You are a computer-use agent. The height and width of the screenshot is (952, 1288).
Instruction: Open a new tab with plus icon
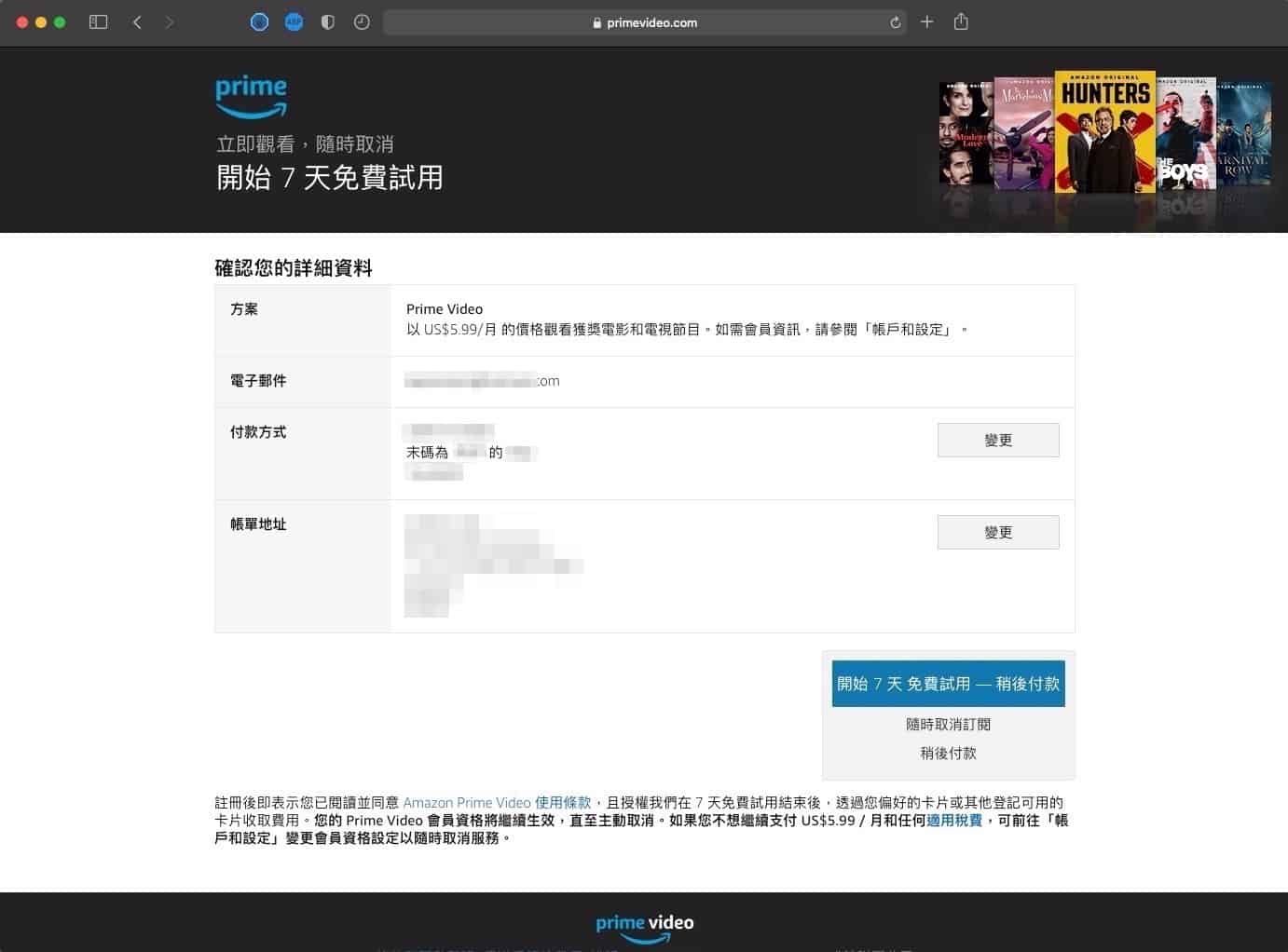pos(926,22)
